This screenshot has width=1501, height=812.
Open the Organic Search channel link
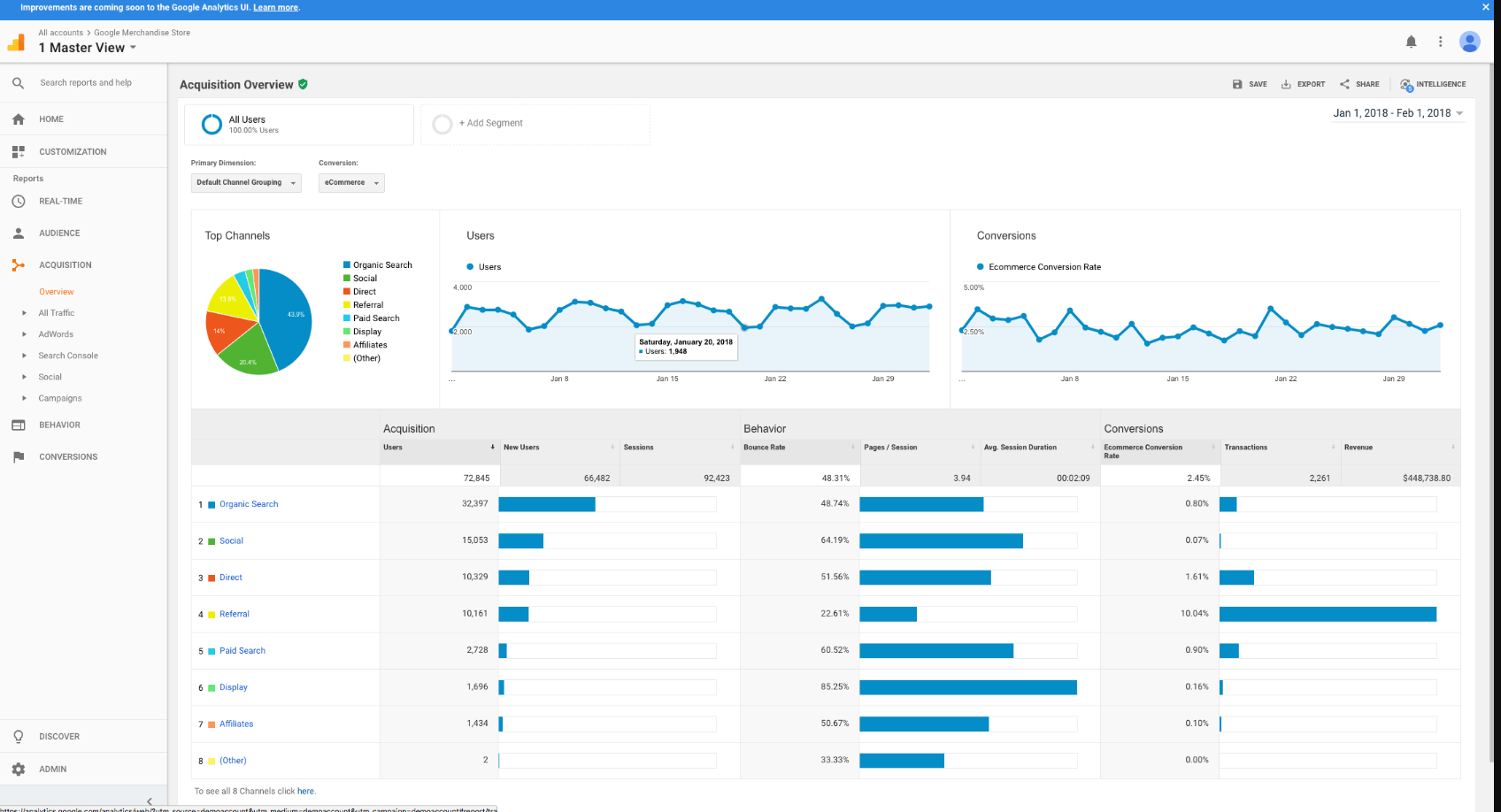click(249, 504)
